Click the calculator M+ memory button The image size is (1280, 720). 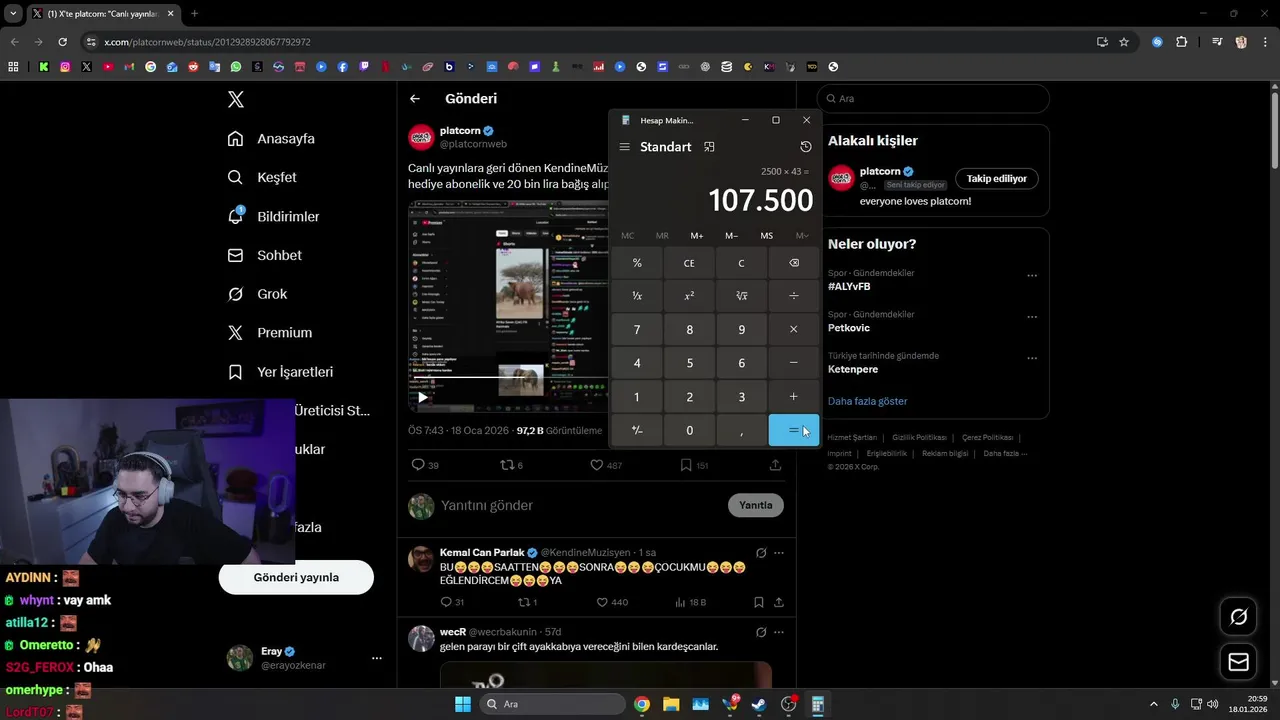click(x=697, y=236)
